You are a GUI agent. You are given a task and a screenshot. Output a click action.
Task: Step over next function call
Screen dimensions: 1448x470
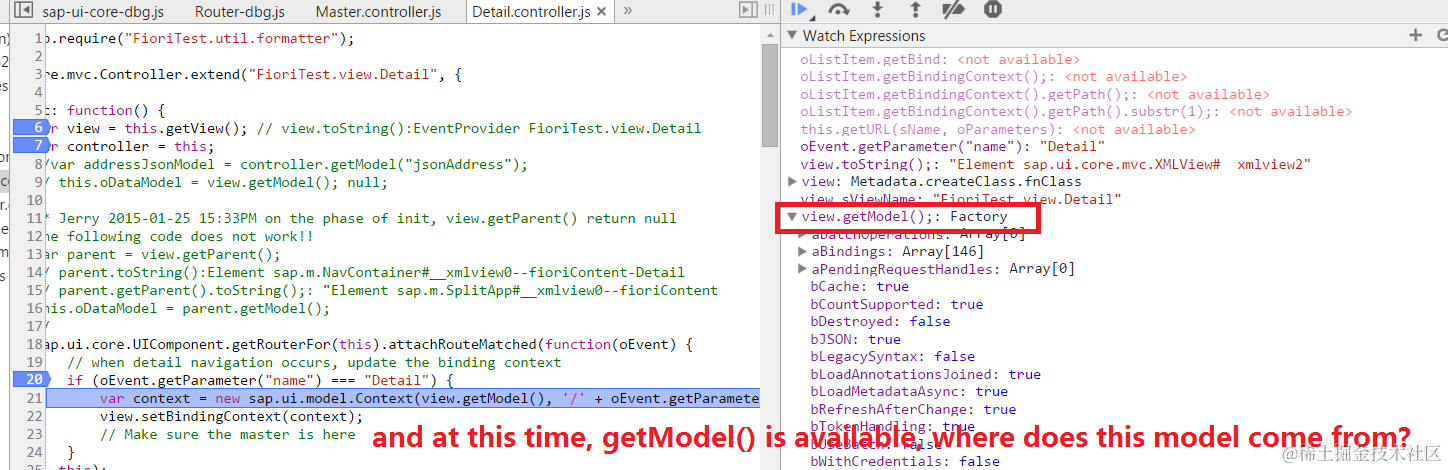pos(839,9)
